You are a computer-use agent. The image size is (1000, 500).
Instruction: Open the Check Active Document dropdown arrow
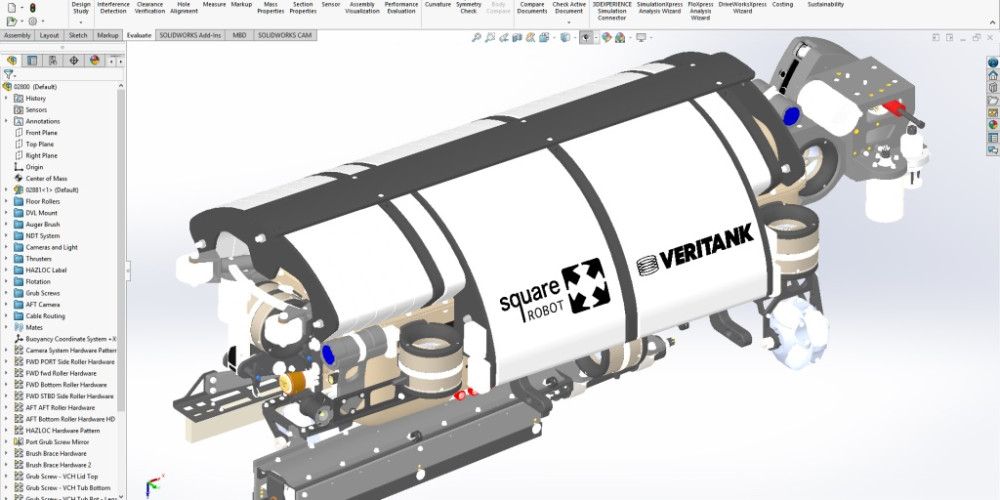tap(569, 21)
